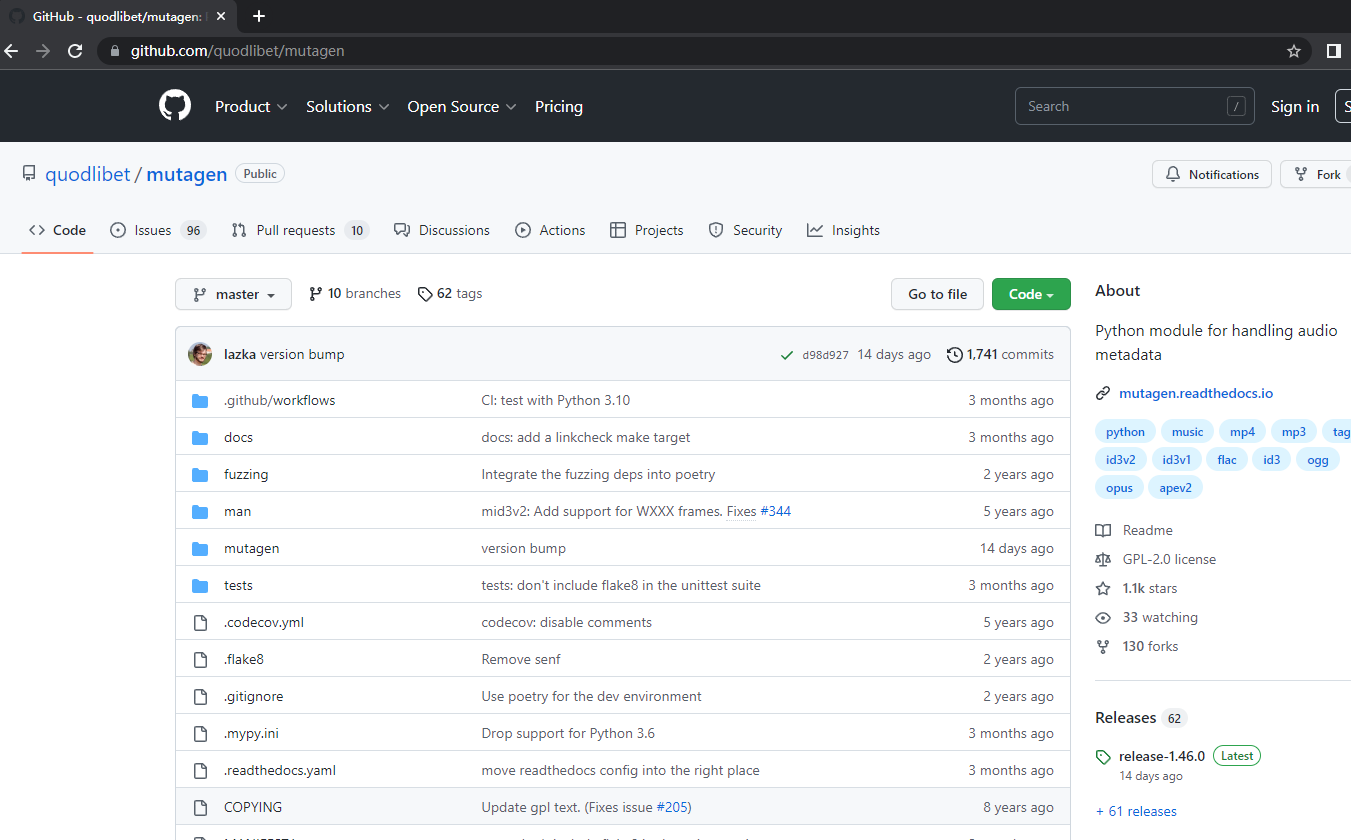
Task: Switch to the Issues tab
Action: [157, 230]
